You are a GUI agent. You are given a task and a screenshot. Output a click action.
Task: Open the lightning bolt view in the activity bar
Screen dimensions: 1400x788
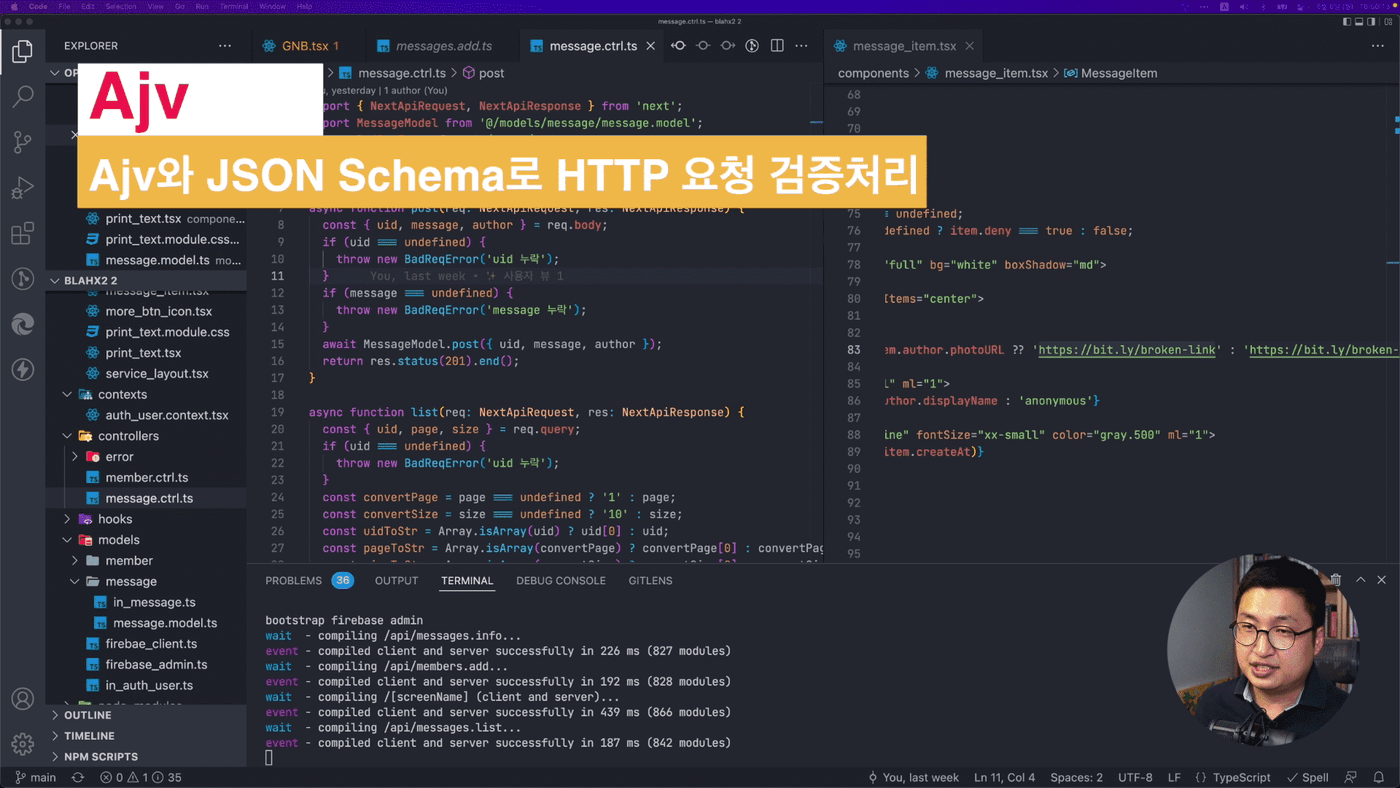22,370
